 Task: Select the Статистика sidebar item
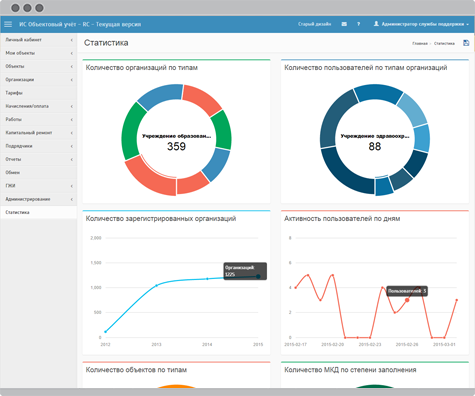pos(39,212)
